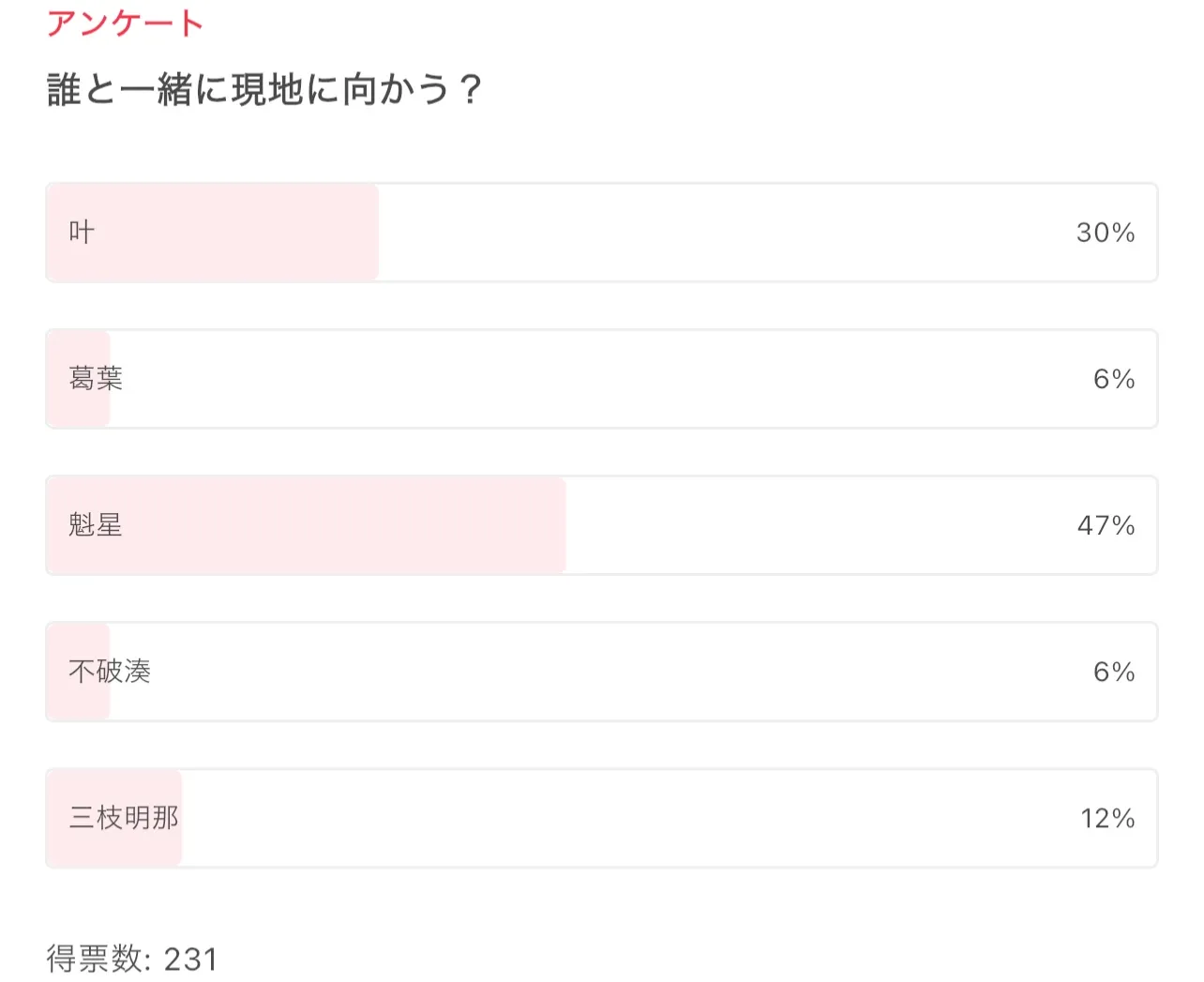Click the empty white middle of 不破湊 row

click(600, 672)
